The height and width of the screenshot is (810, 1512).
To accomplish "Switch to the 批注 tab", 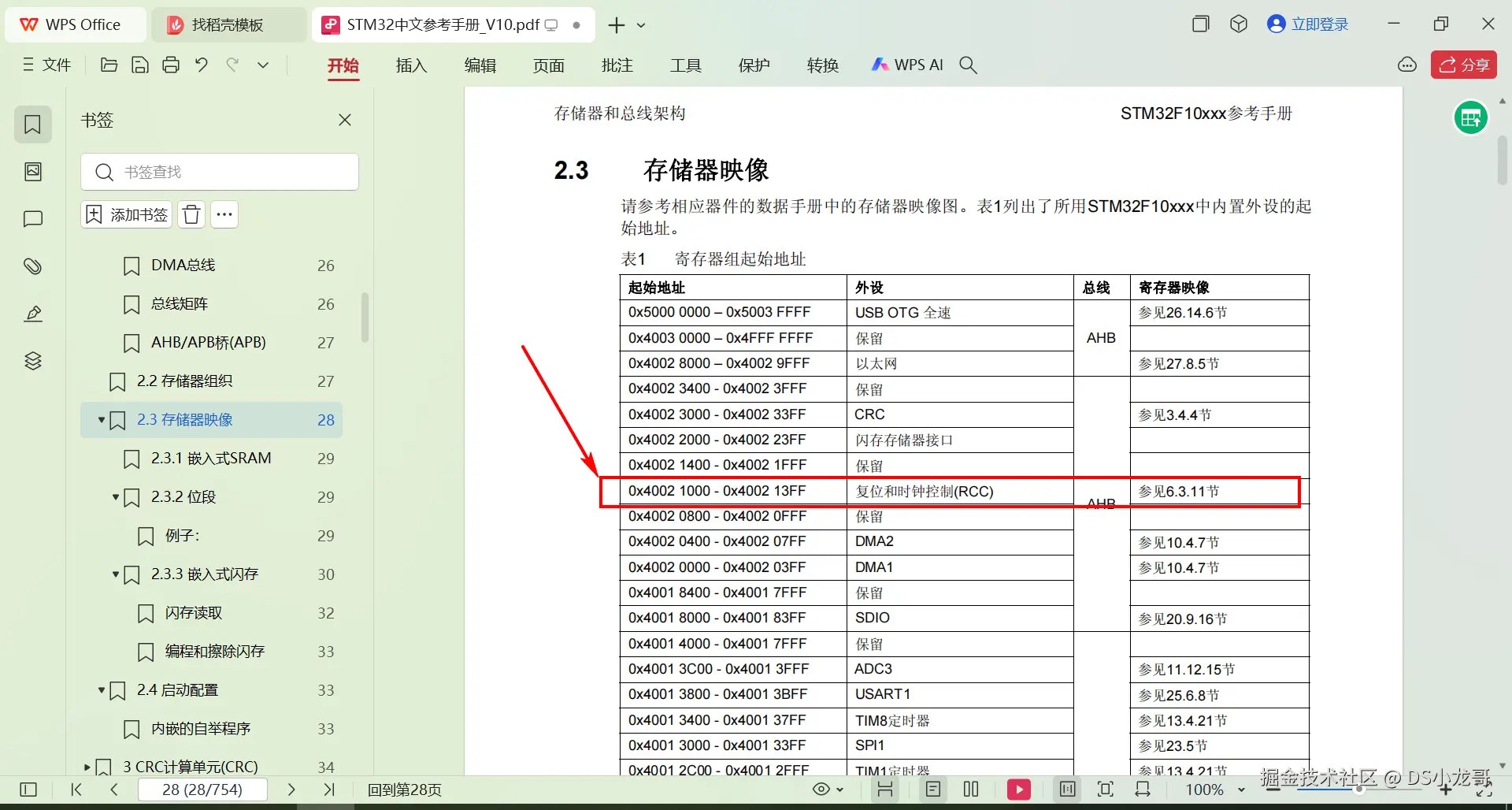I will (x=617, y=65).
